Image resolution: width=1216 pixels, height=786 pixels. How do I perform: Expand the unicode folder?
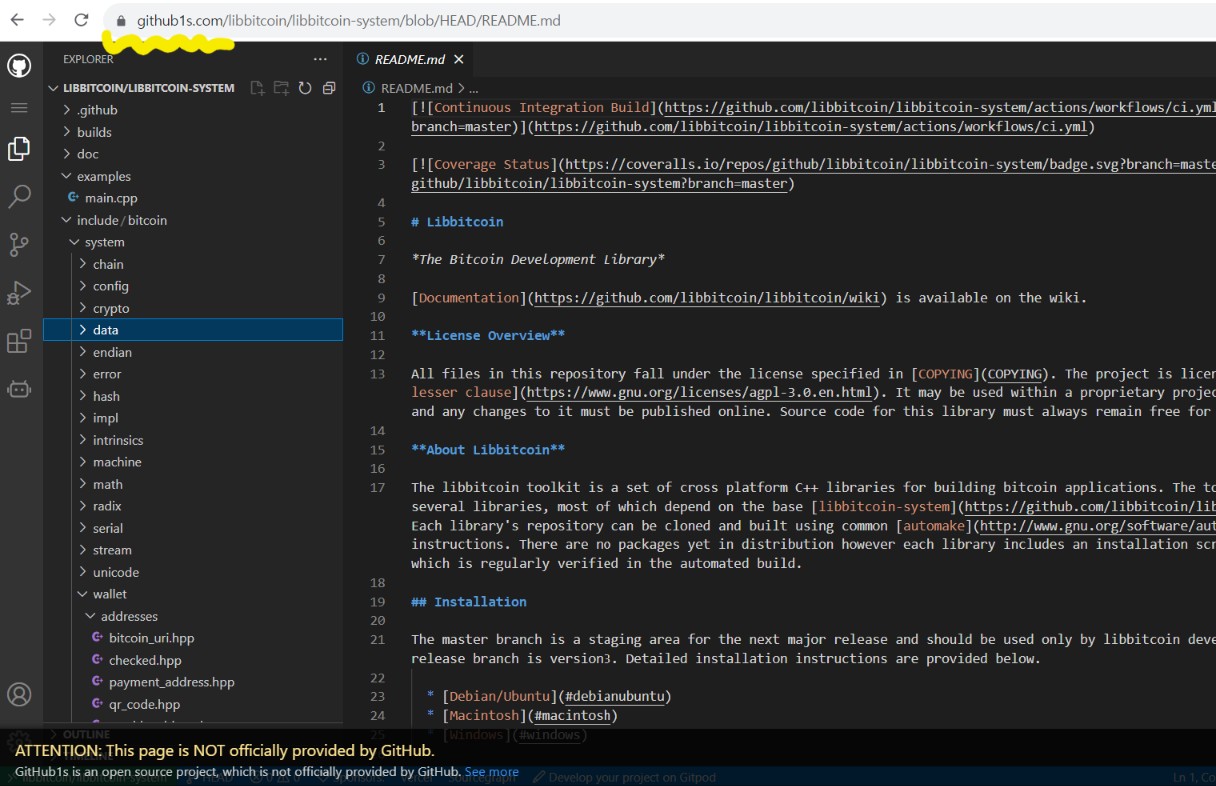pyautogui.click(x=116, y=572)
